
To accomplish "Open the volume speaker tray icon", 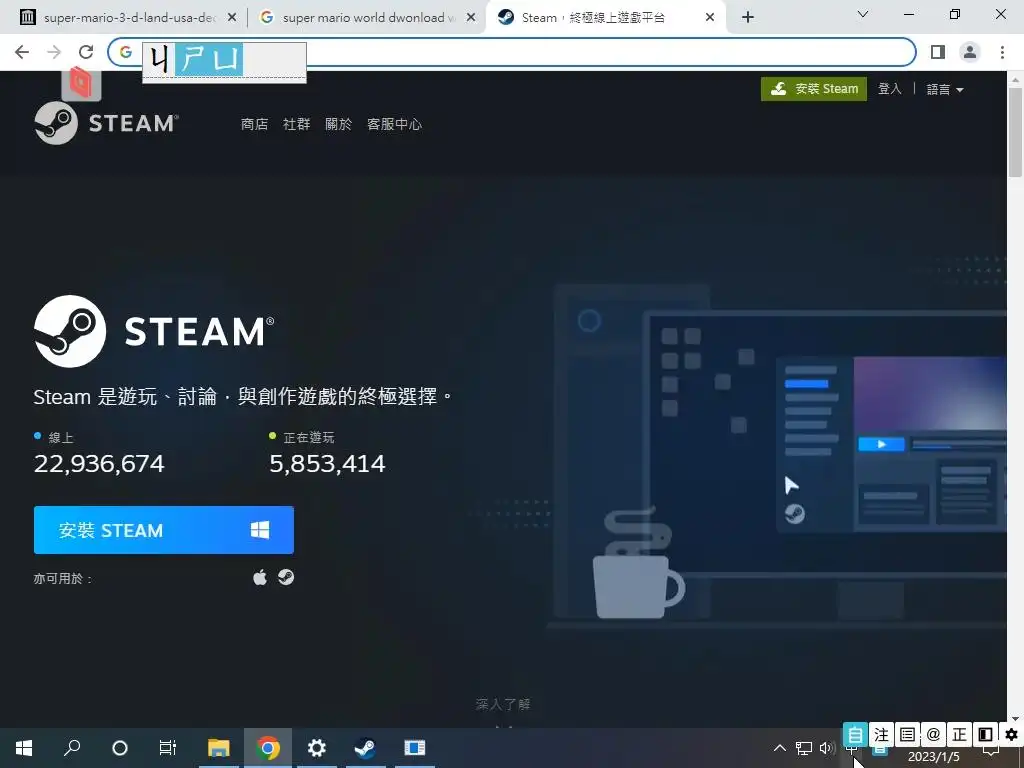I will 827,748.
